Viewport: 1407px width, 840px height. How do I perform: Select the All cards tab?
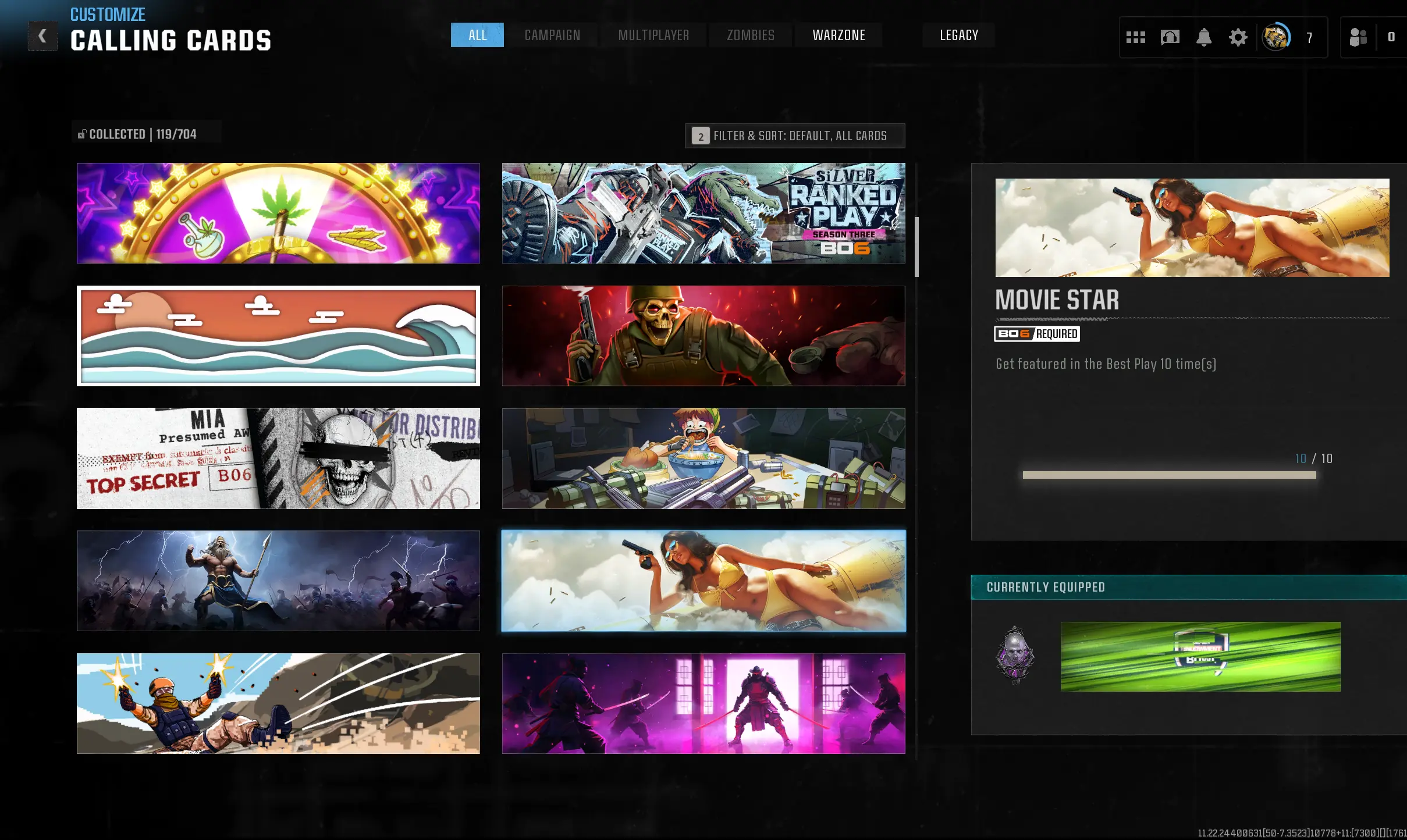click(477, 35)
